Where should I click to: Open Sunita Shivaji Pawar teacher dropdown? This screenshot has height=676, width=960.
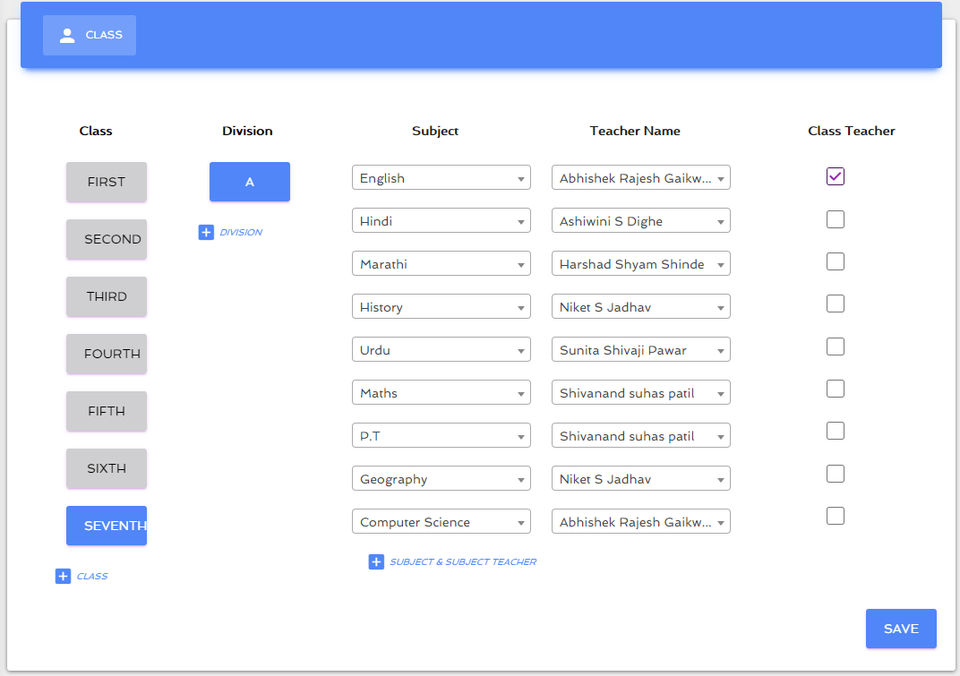640,349
